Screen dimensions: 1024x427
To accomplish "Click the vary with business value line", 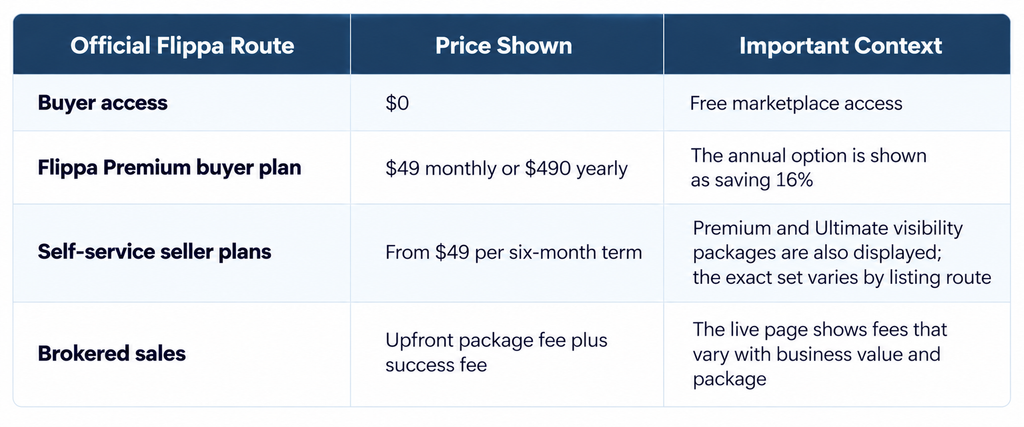I will (816, 354).
